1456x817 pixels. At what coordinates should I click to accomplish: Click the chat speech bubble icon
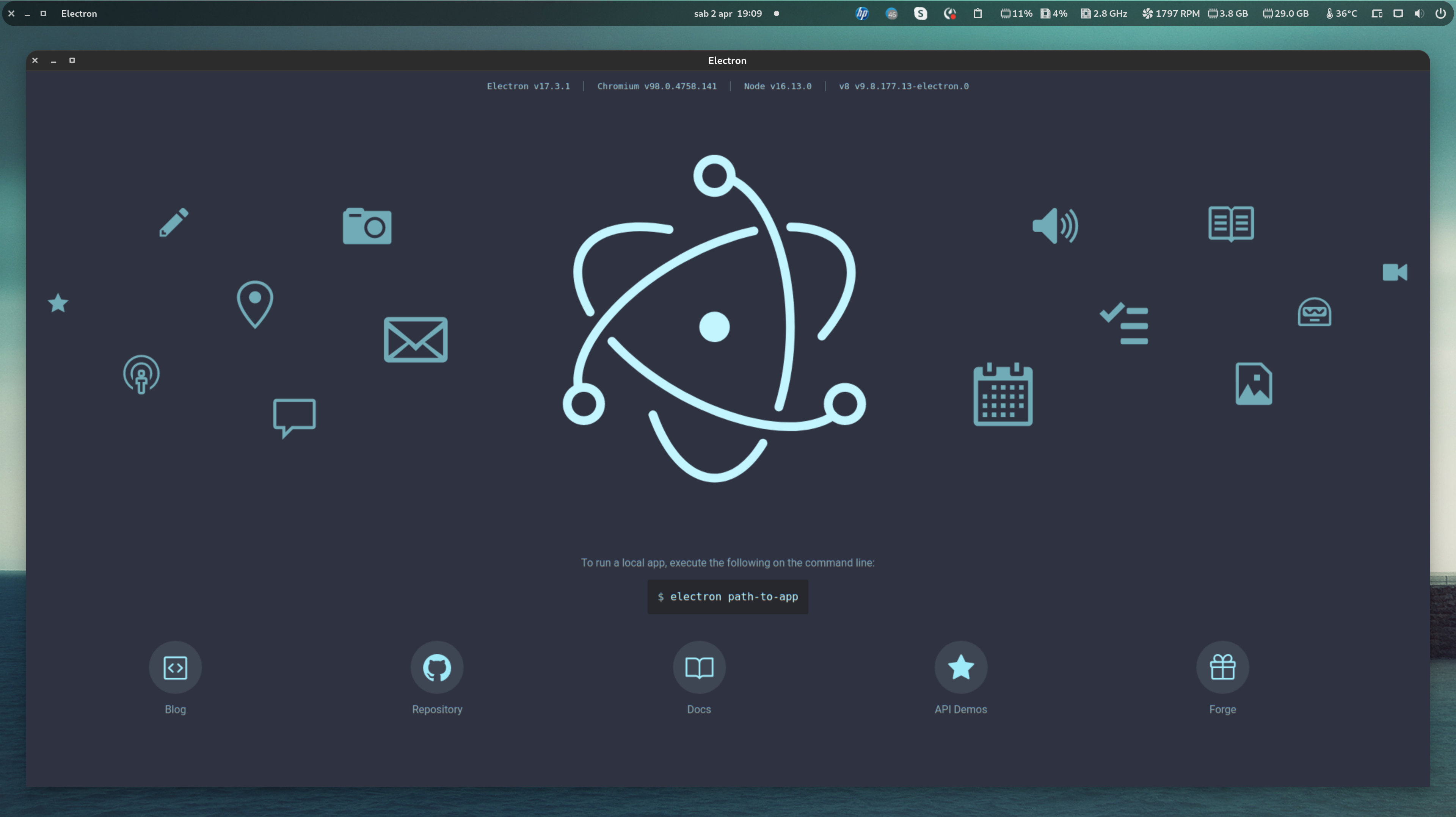tap(294, 417)
